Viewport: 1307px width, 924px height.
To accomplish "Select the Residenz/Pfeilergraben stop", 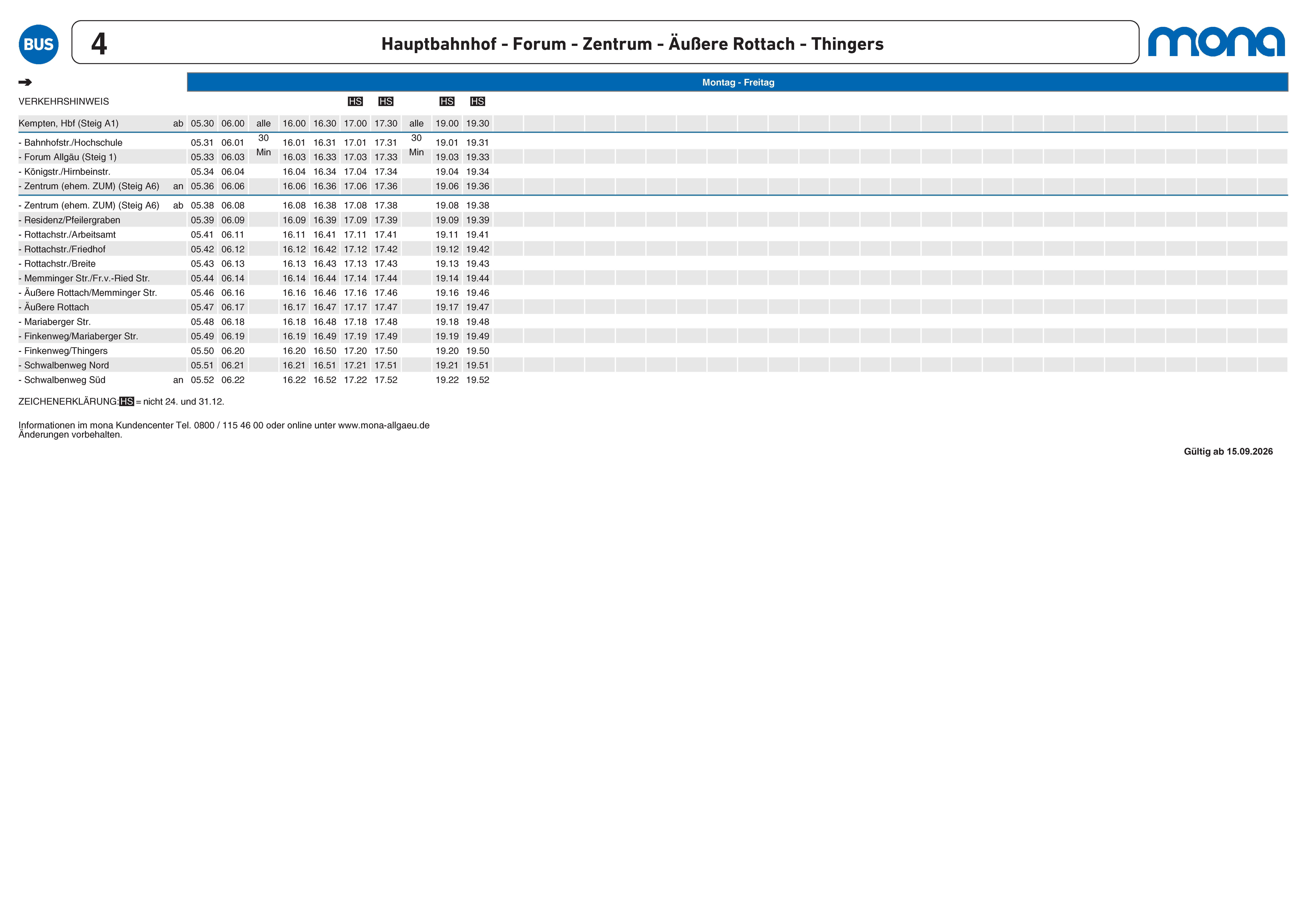I will 69,220.
